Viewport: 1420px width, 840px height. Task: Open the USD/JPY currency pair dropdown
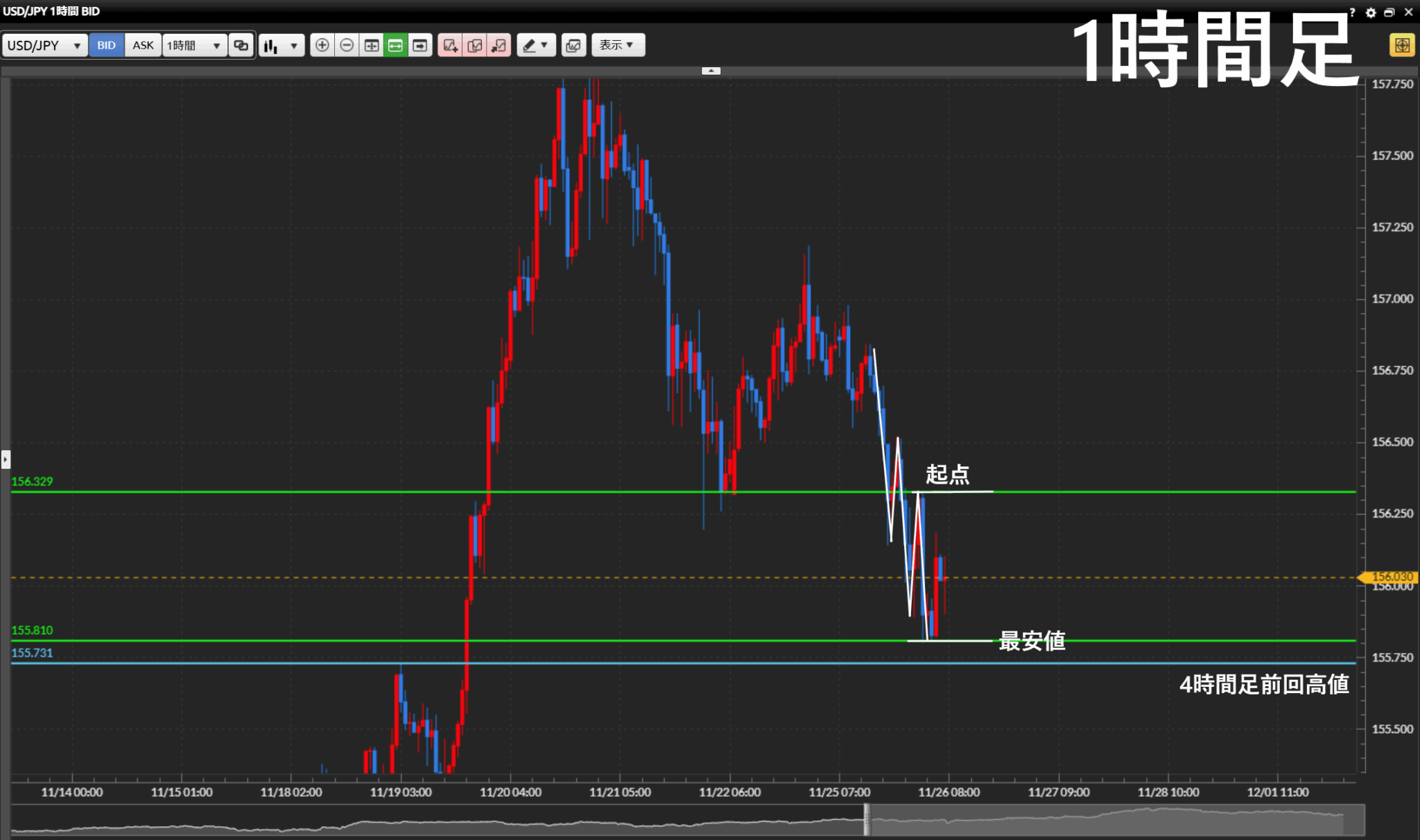44,46
